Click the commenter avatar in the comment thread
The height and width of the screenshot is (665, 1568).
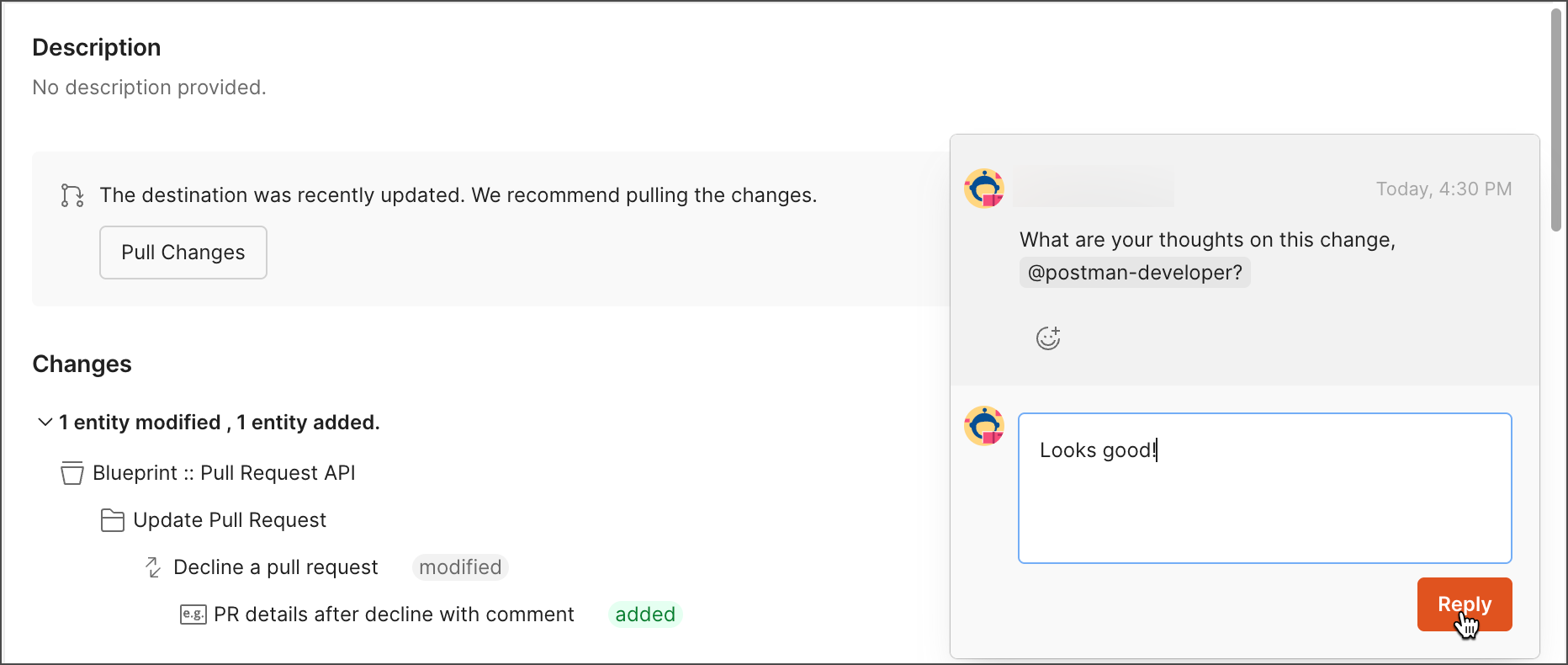click(x=984, y=189)
